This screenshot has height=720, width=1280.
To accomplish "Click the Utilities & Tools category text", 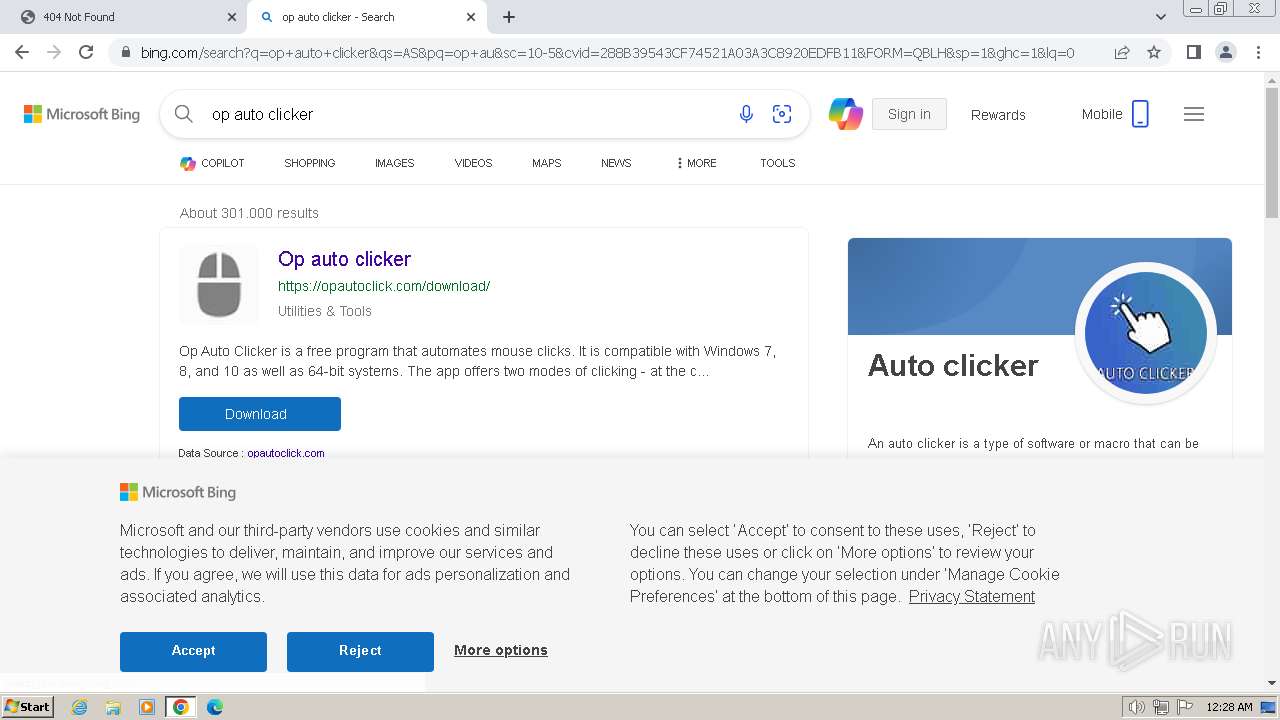I will (x=325, y=311).
